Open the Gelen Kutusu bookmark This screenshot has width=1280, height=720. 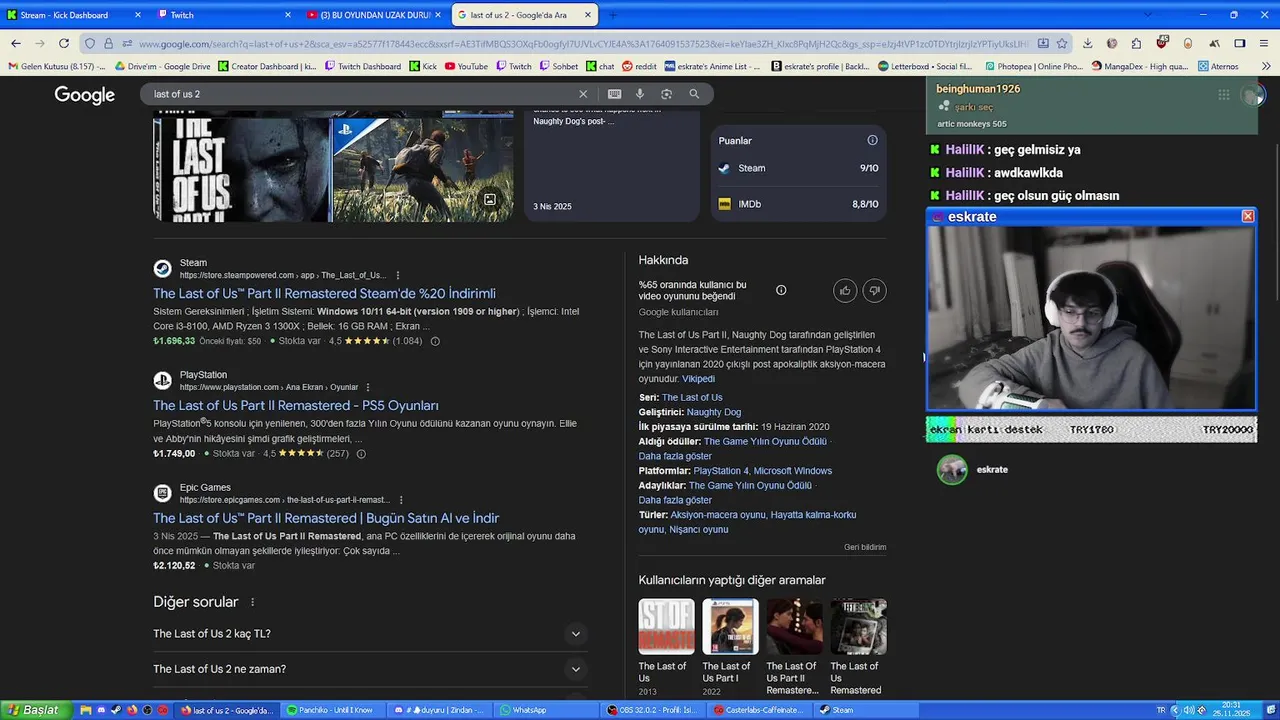pyautogui.click(x=57, y=66)
